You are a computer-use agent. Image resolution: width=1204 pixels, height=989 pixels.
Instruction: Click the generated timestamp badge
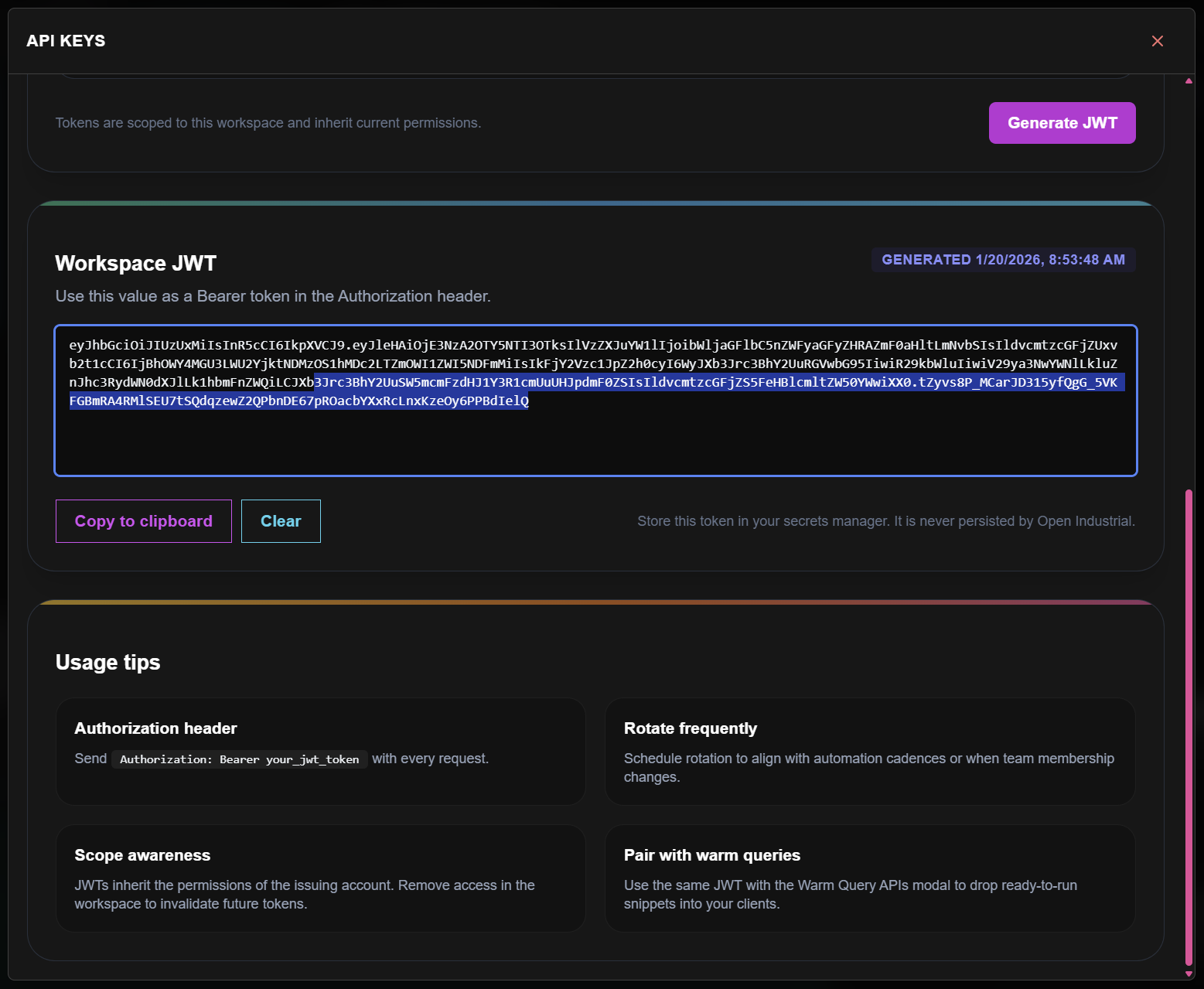1003,260
